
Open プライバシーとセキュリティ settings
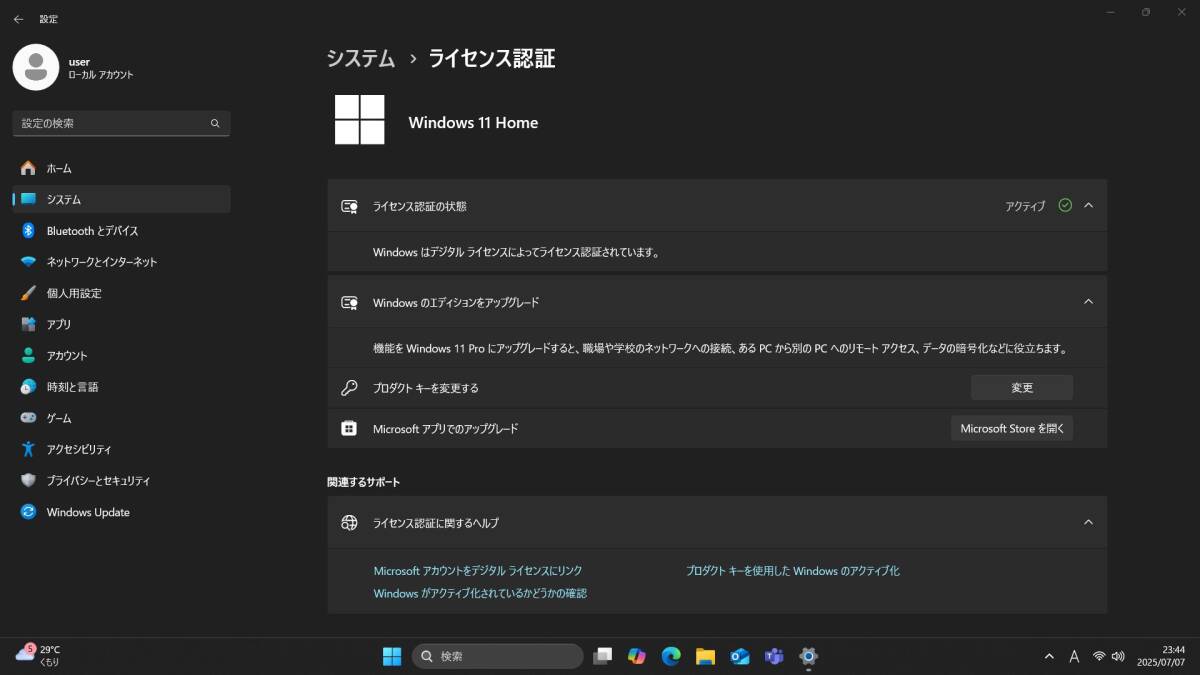click(x=121, y=480)
